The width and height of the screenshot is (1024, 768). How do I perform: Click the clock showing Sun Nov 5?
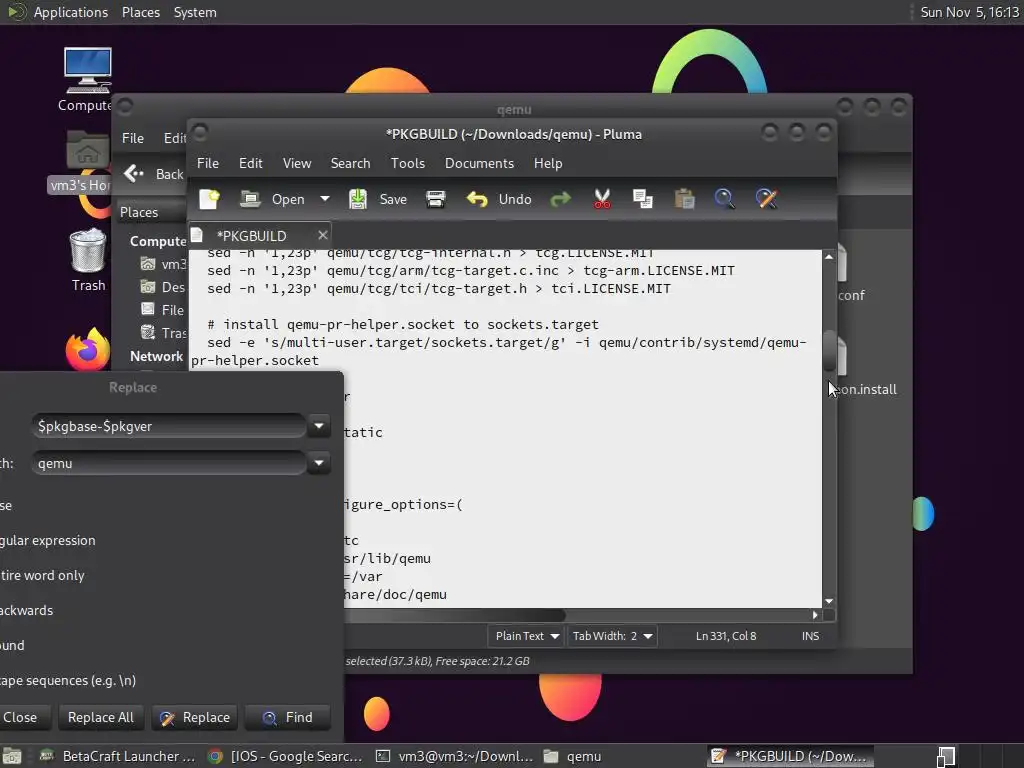coord(969,12)
